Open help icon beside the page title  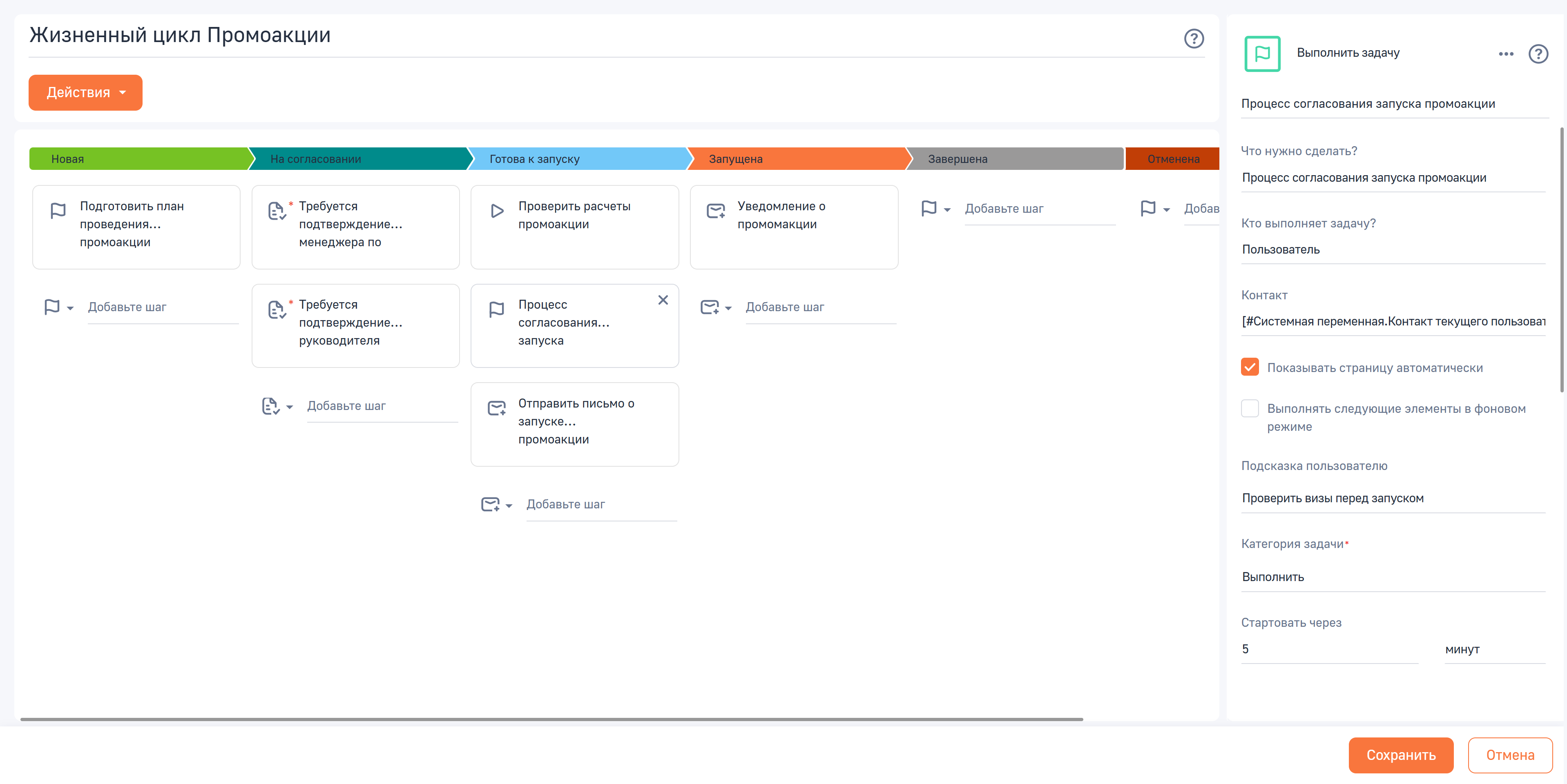(1194, 38)
